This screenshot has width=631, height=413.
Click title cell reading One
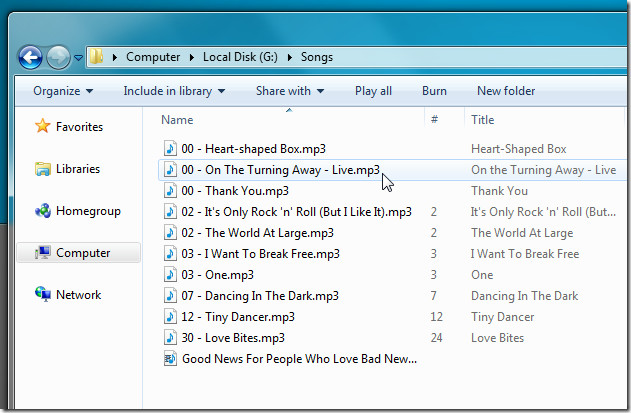point(482,275)
